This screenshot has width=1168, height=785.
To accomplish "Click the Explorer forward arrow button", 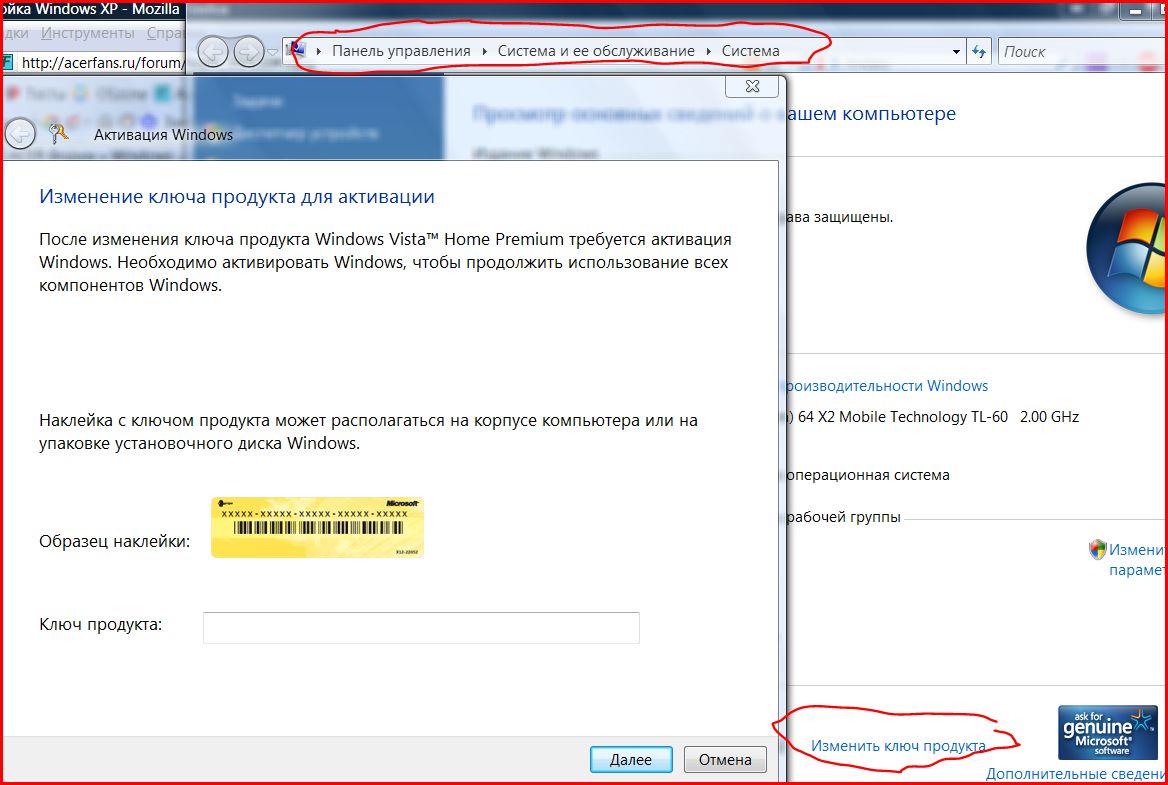I will [x=249, y=51].
